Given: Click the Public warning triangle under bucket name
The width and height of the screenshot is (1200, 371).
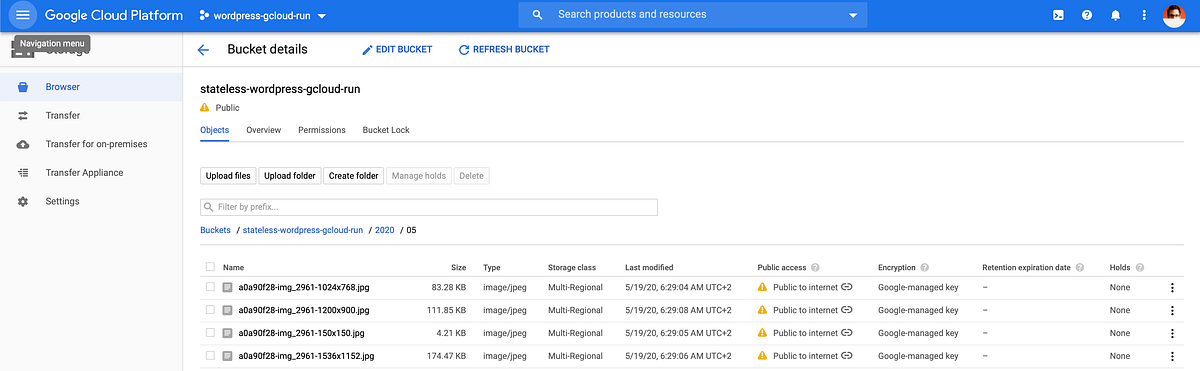Looking at the screenshot, I should [206, 107].
